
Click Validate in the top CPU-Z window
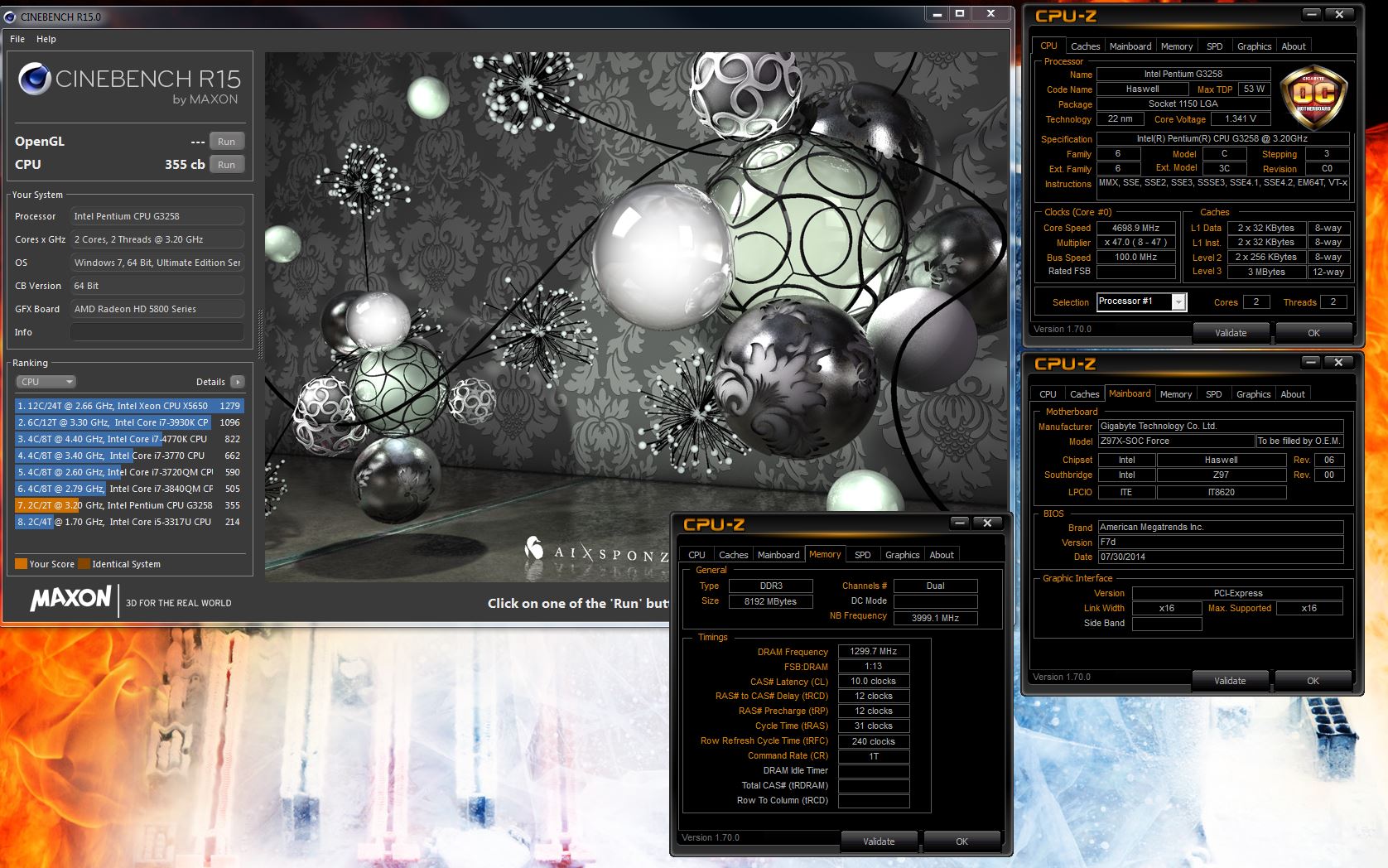[1231, 333]
